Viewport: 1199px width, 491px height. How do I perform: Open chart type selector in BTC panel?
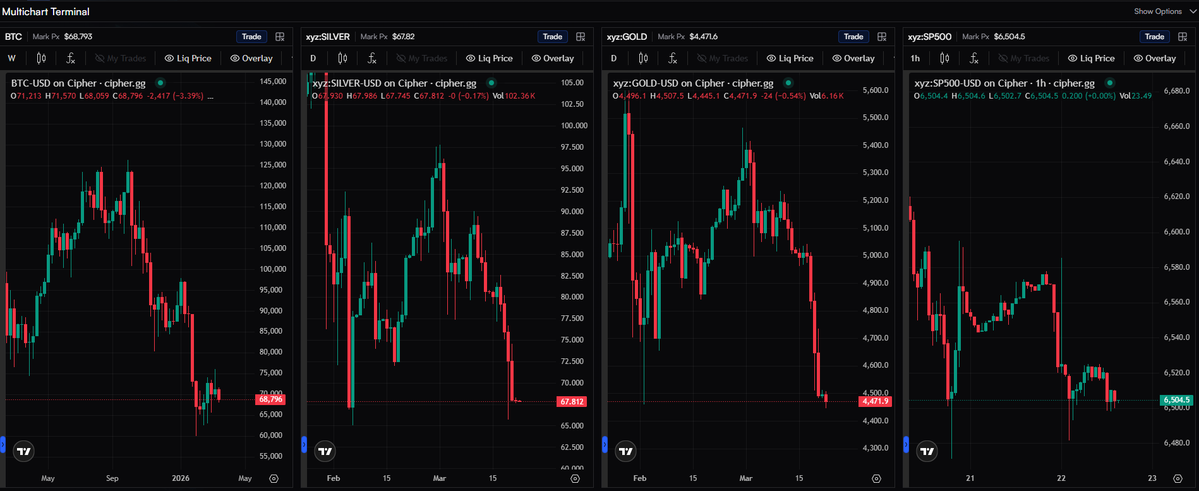tap(41, 58)
